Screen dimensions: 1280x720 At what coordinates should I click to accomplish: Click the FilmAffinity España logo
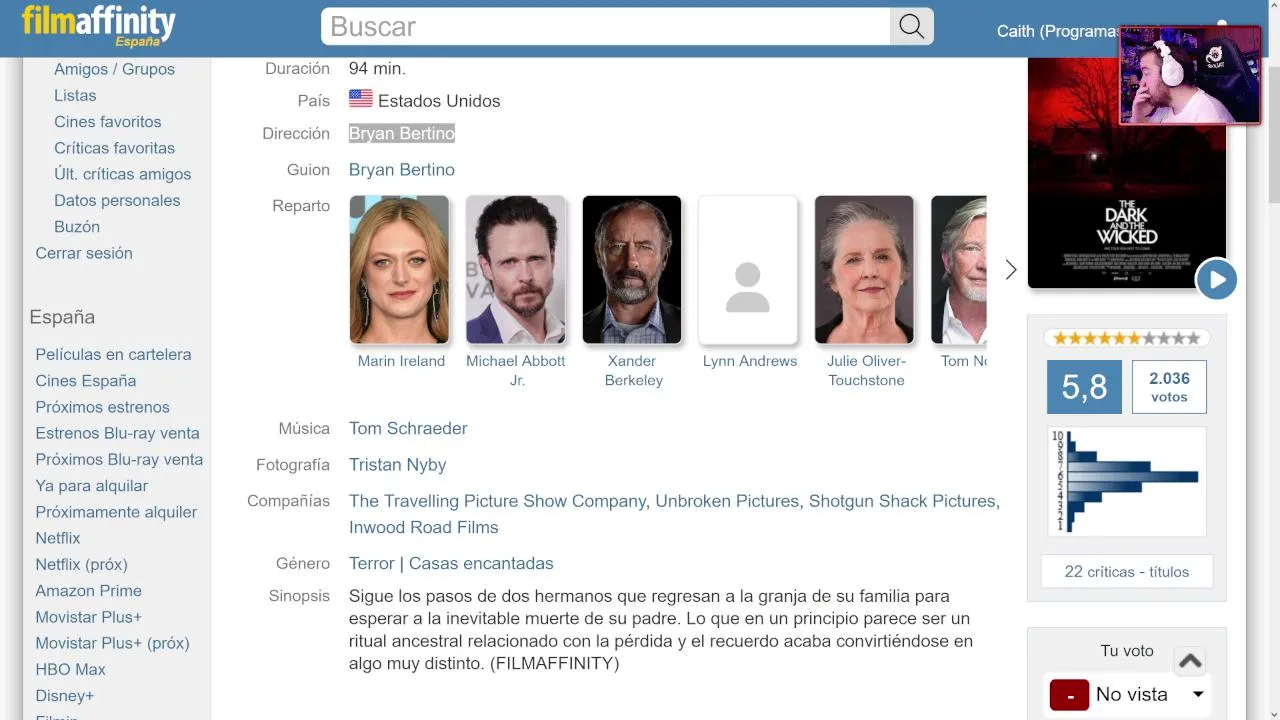click(98, 27)
